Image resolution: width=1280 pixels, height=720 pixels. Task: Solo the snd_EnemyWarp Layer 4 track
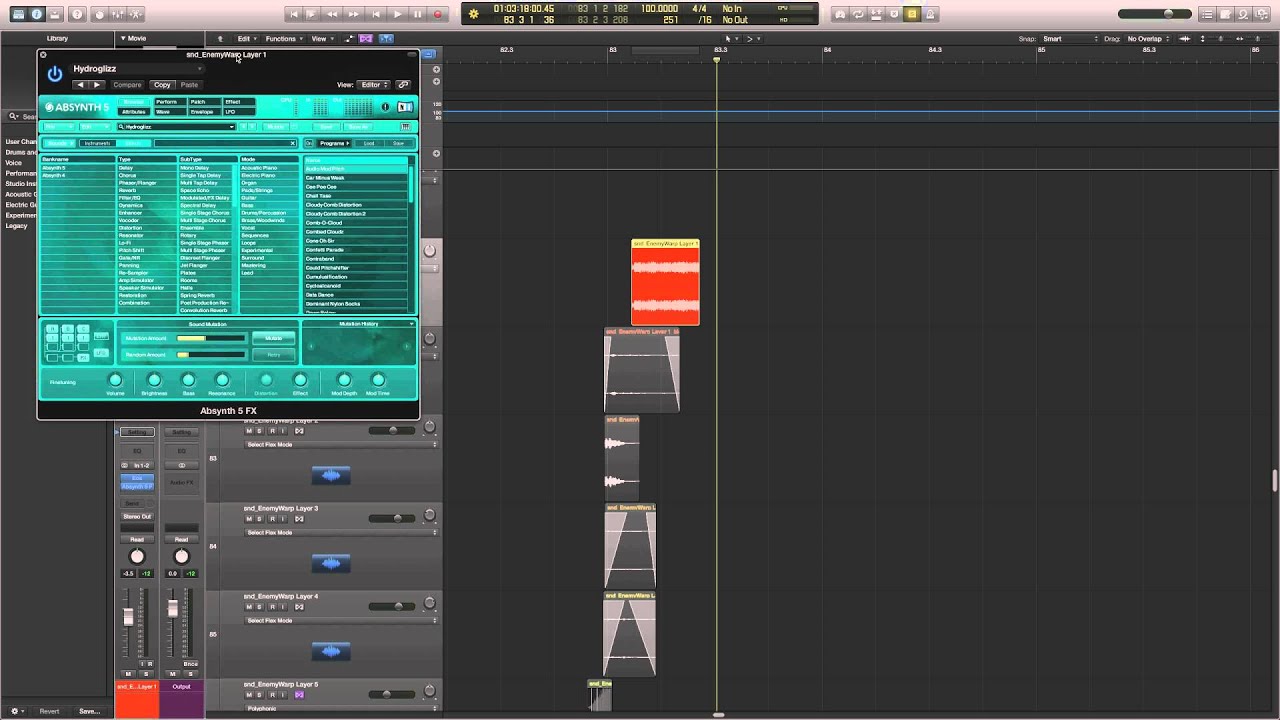point(260,607)
